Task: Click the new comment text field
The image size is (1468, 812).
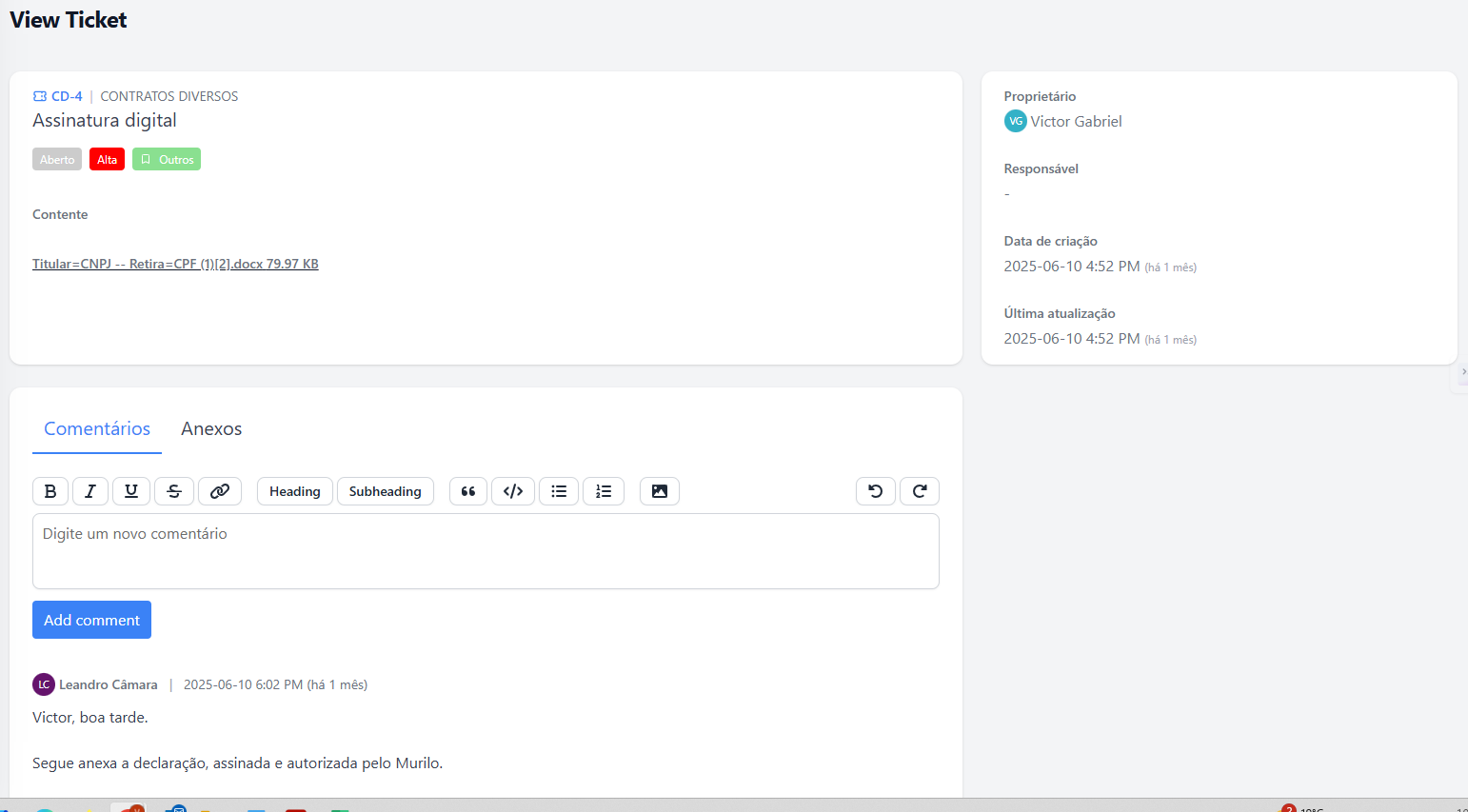Action: click(x=486, y=551)
